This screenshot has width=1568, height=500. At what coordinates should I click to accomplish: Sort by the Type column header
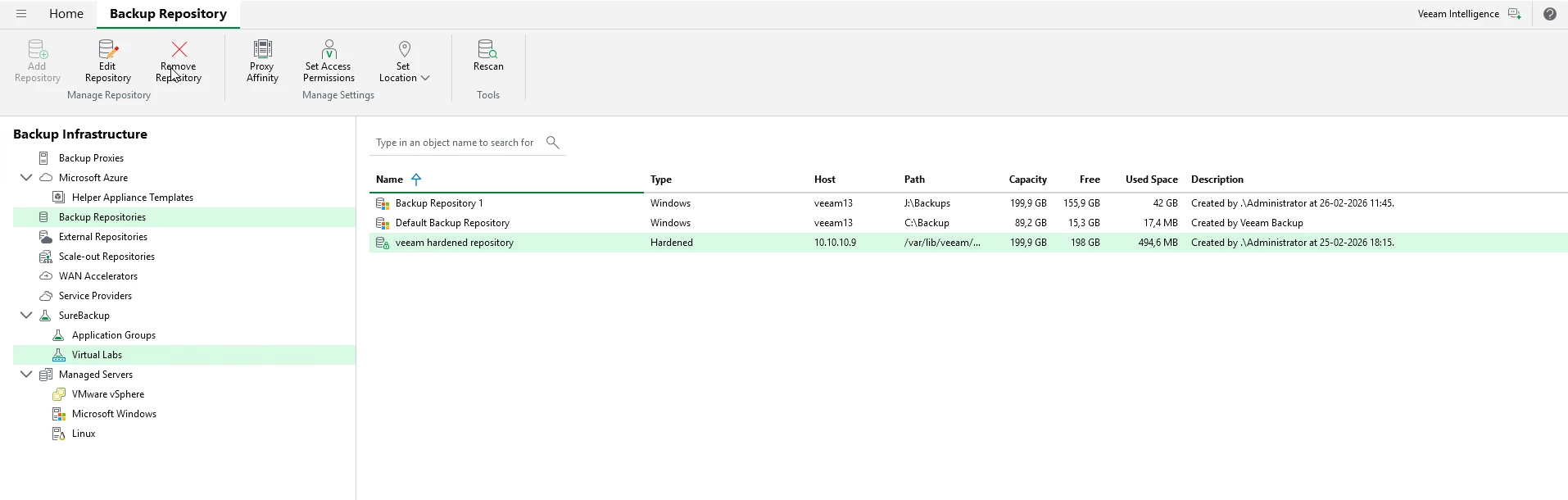coord(661,180)
